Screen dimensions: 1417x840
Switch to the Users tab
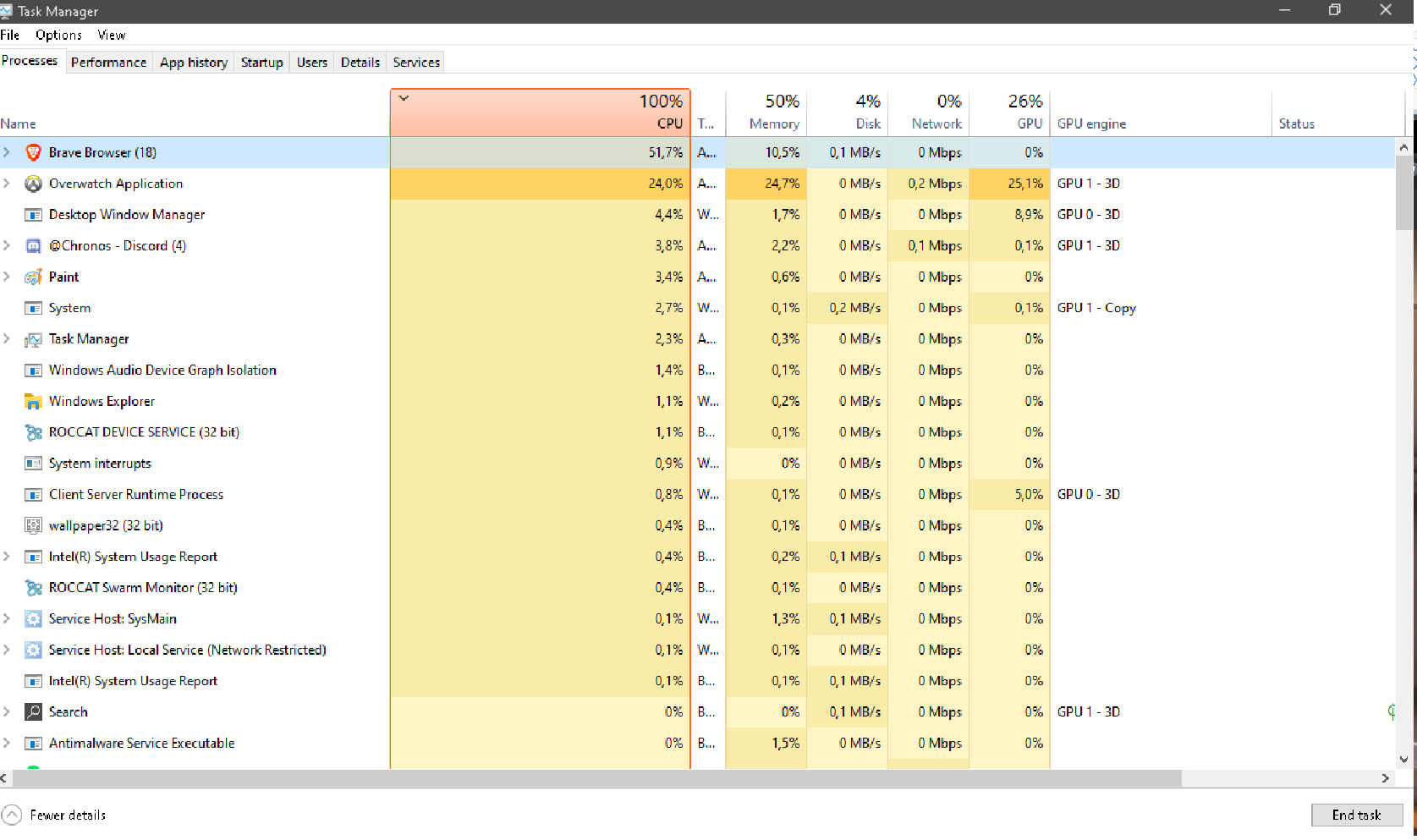[312, 63]
